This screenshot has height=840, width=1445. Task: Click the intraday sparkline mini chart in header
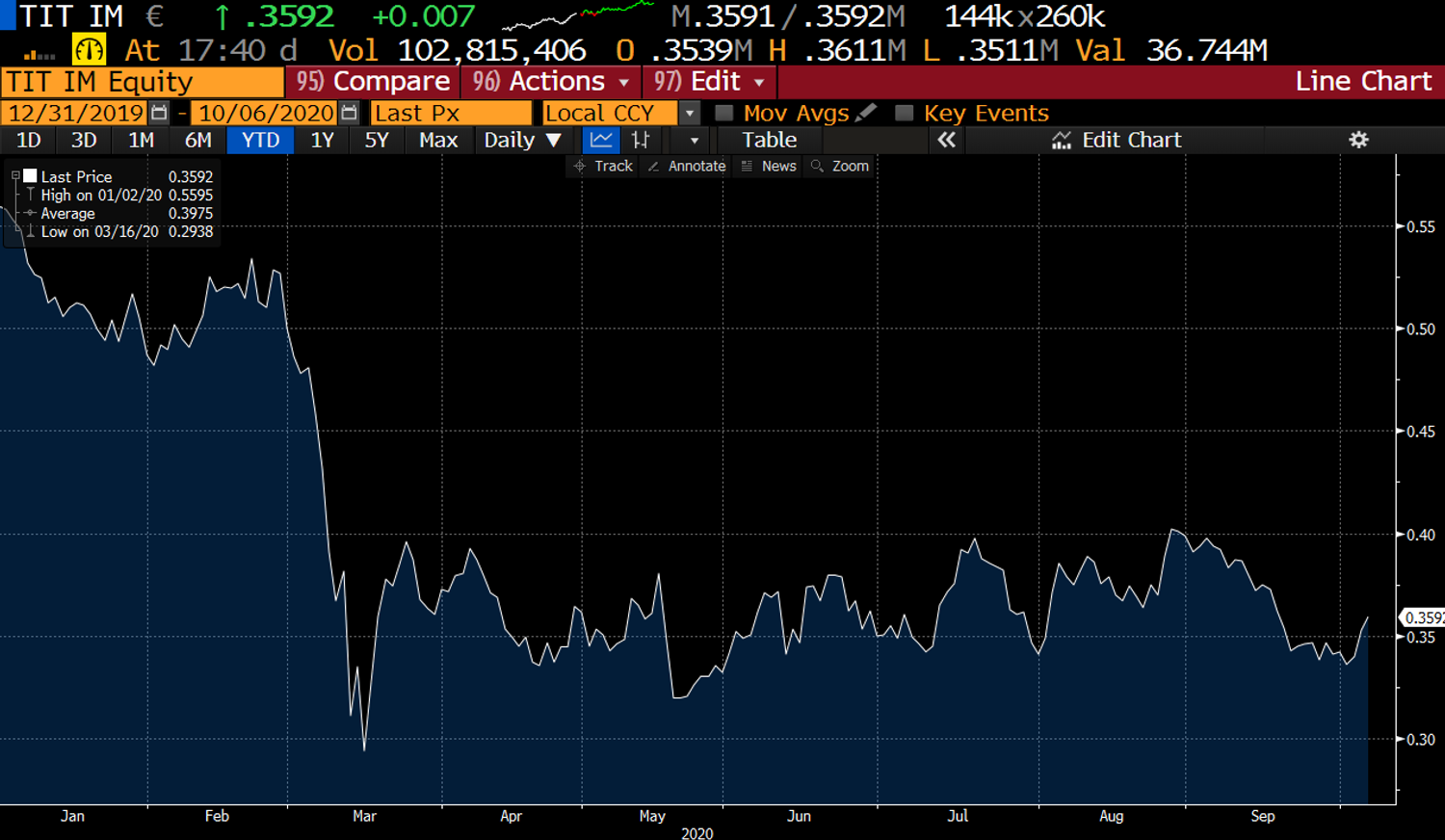[578, 15]
